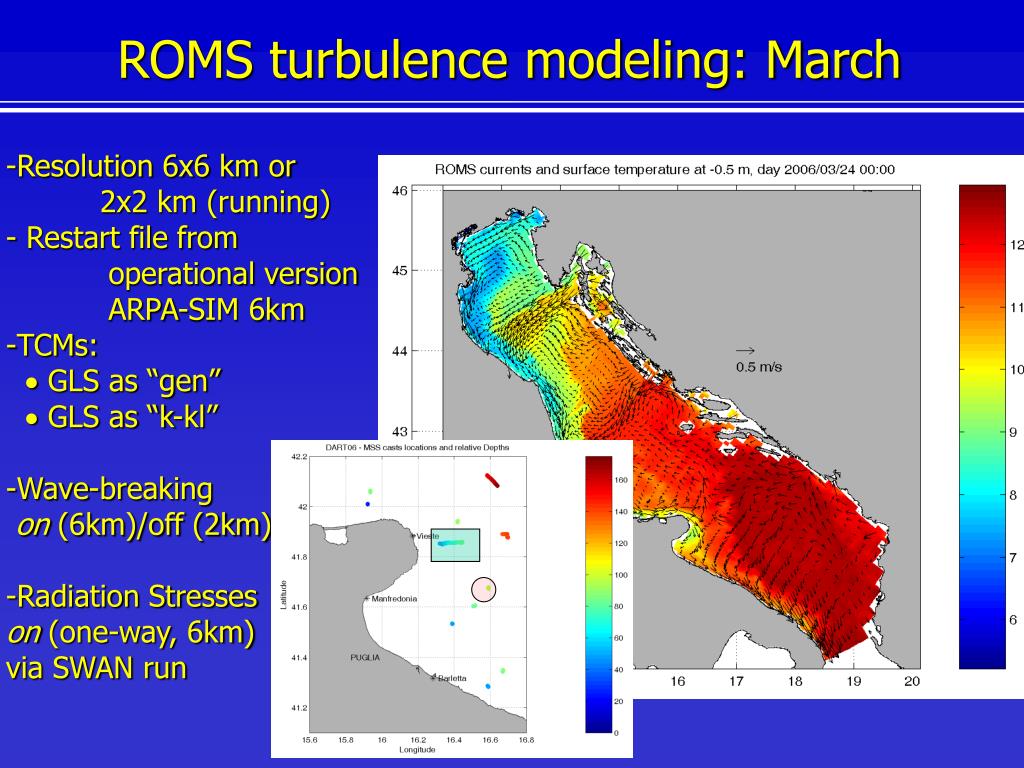The width and height of the screenshot is (1024, 768).
Task: Click the dark red cast track at top of map
Action: [x=492, y=480]
